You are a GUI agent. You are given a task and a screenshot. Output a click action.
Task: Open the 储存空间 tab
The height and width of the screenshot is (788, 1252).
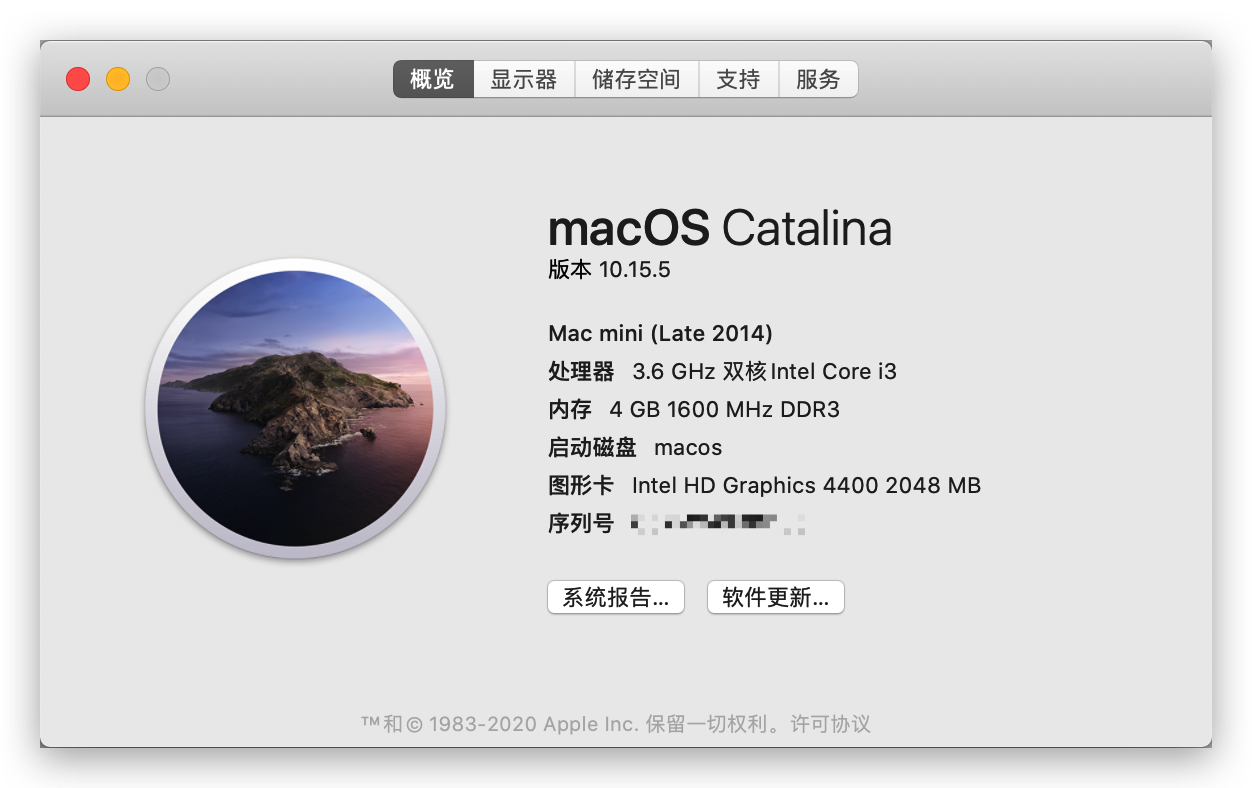click(636, 79)
